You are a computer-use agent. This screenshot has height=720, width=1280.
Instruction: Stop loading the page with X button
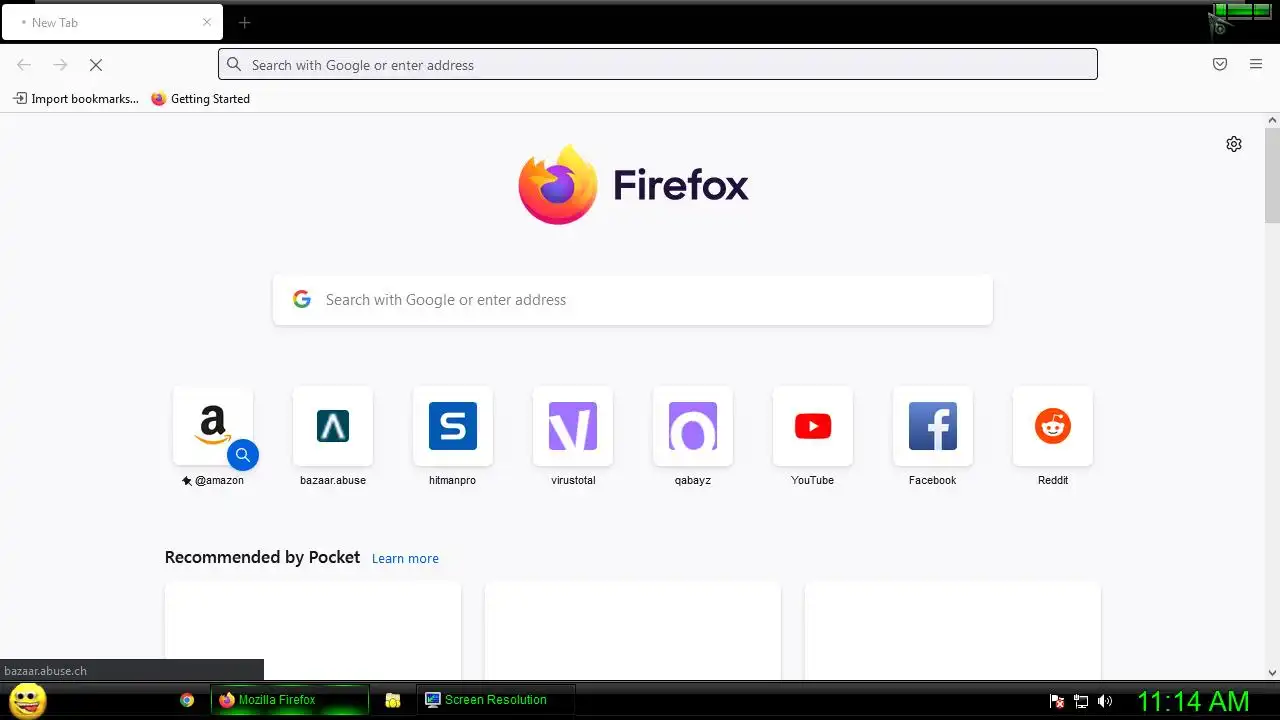[96, 65]
